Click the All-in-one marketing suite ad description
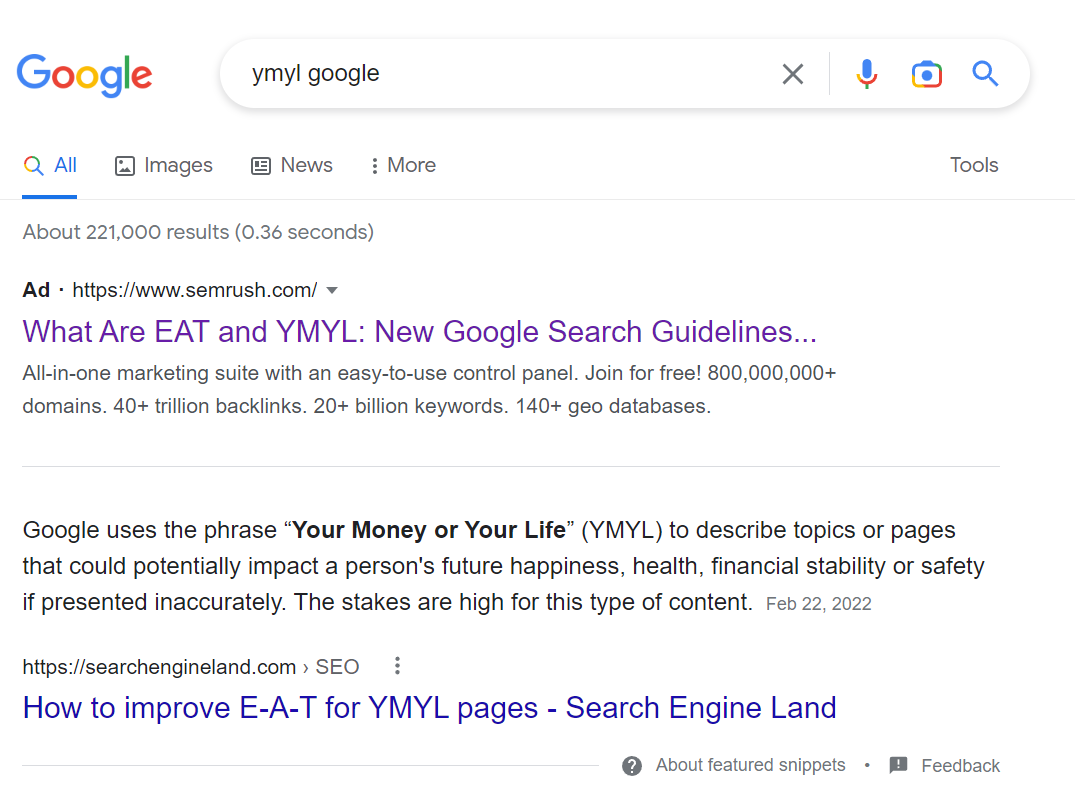 [x=429, y=389]
